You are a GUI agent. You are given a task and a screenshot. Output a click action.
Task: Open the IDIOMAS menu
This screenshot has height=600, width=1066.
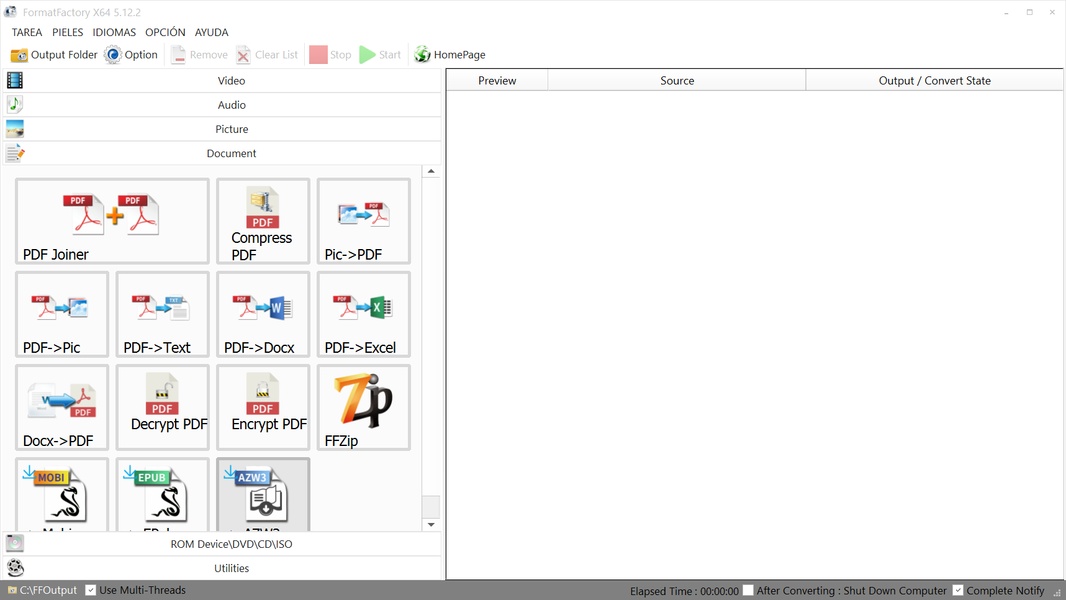pyautogui.click(x=114, y=33)
